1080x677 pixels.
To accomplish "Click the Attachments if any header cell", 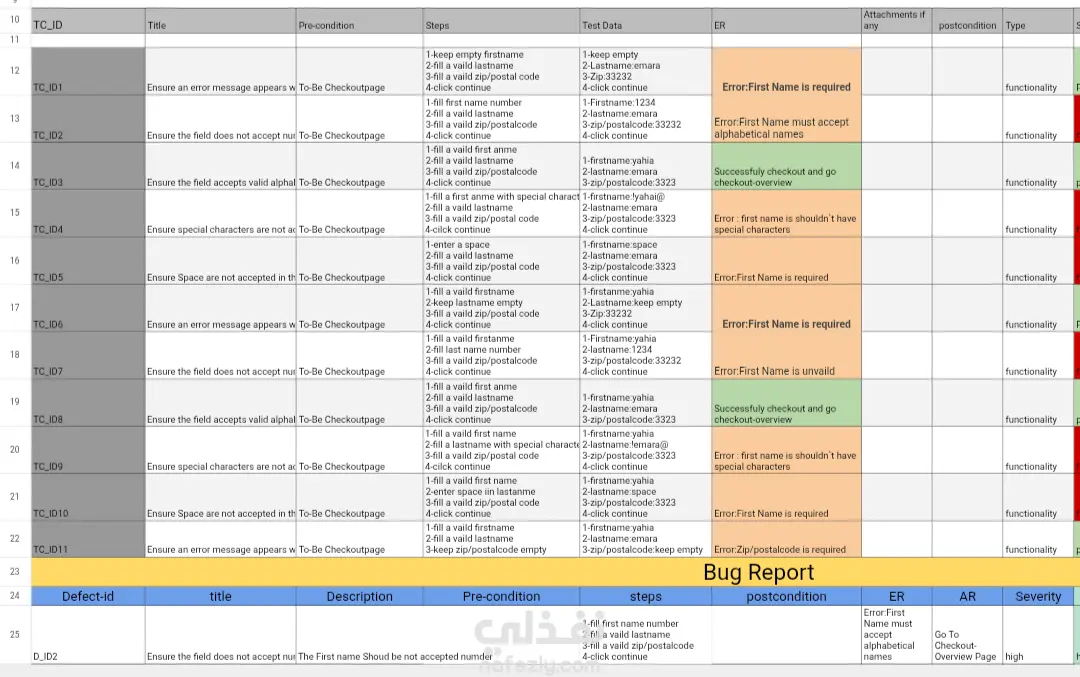I will point(897,21).
